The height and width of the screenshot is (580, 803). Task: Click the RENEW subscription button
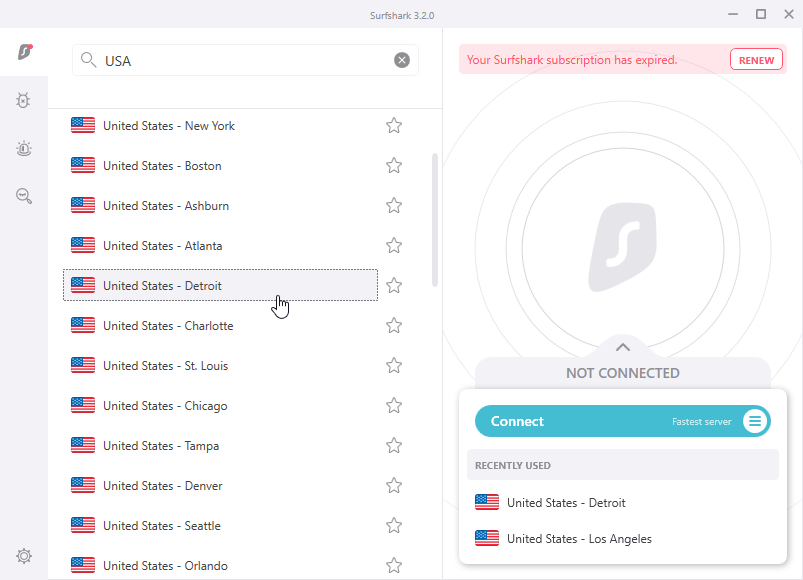pyautogui.click(x=756, y=60)
